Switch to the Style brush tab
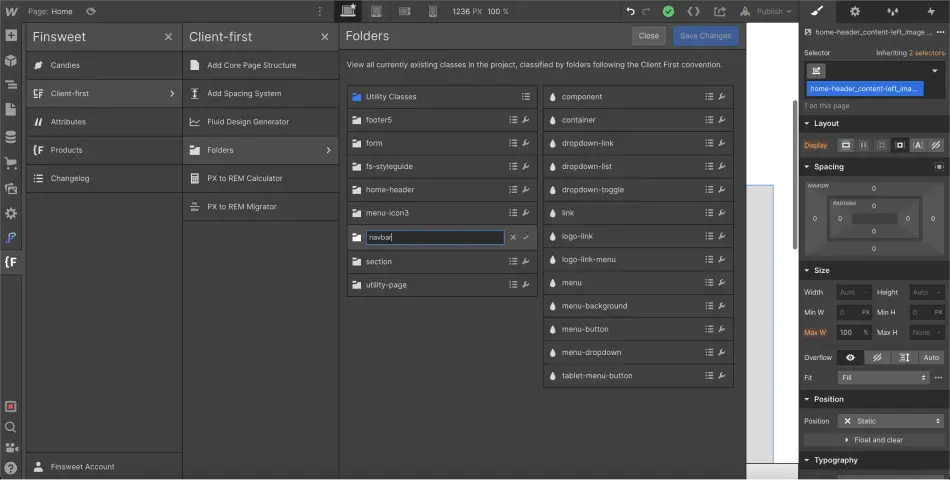 click(x=817, y=11)
